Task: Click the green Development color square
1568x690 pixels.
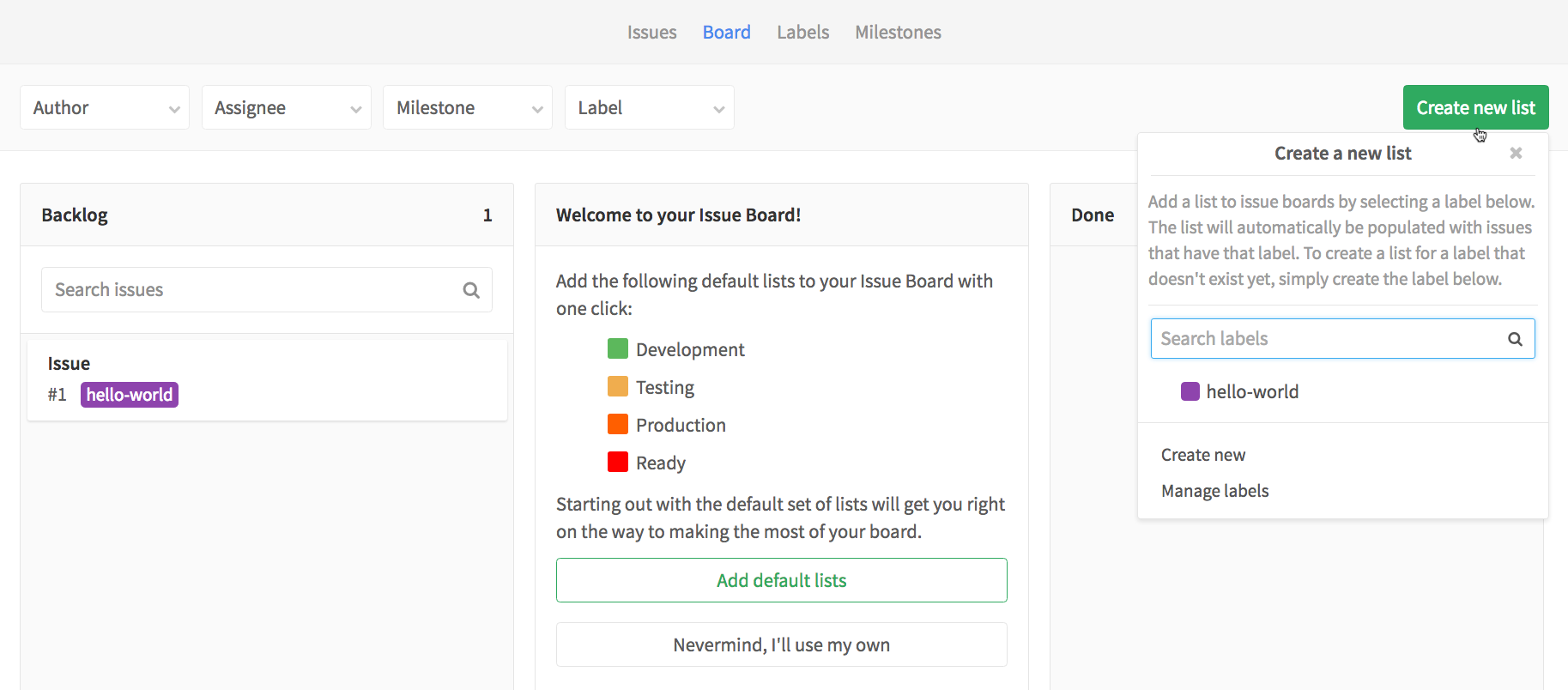Action: coord(618,348)
